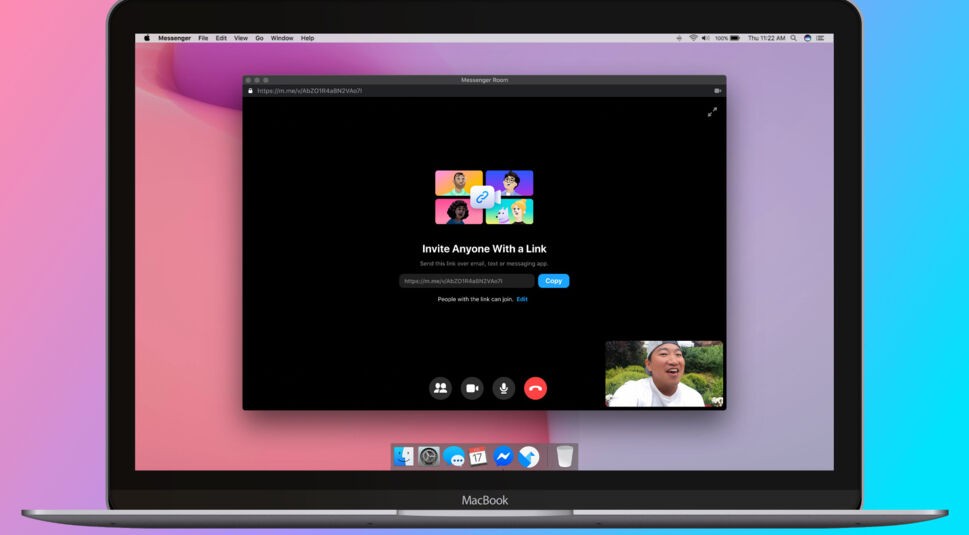Open the Edit menu in the menu bar

point(221,38)
